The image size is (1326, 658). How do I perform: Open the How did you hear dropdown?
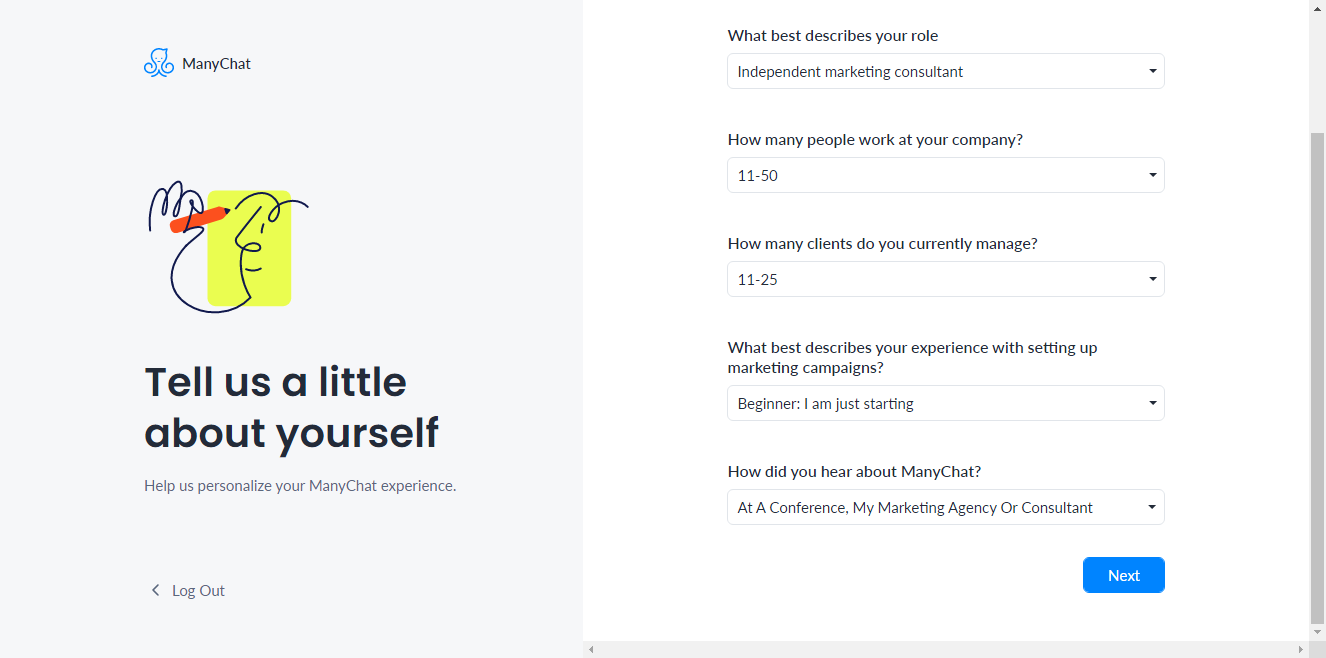point(946,507)
